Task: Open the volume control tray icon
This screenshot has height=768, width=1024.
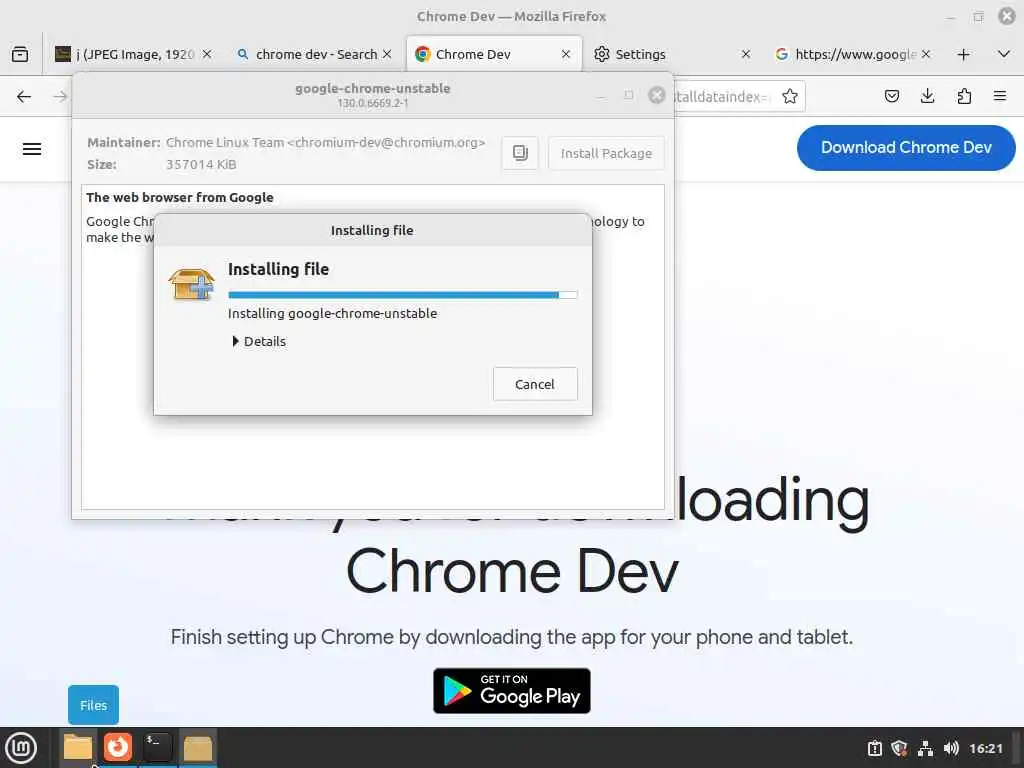Action: [951, 748]
